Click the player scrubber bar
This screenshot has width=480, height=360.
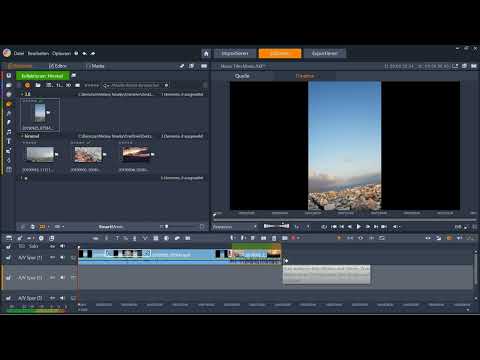click(345, 220)
